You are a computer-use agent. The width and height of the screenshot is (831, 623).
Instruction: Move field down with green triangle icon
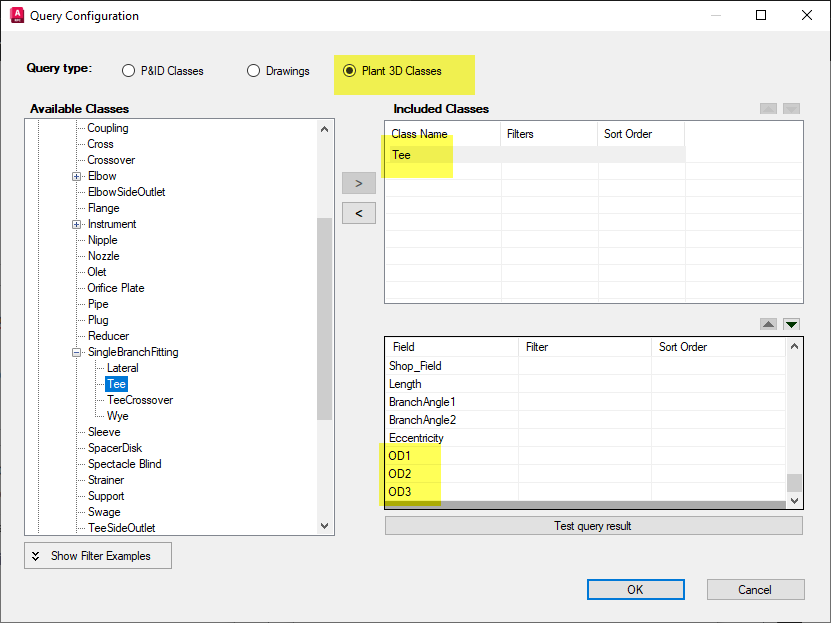click(x=791, y=324)
